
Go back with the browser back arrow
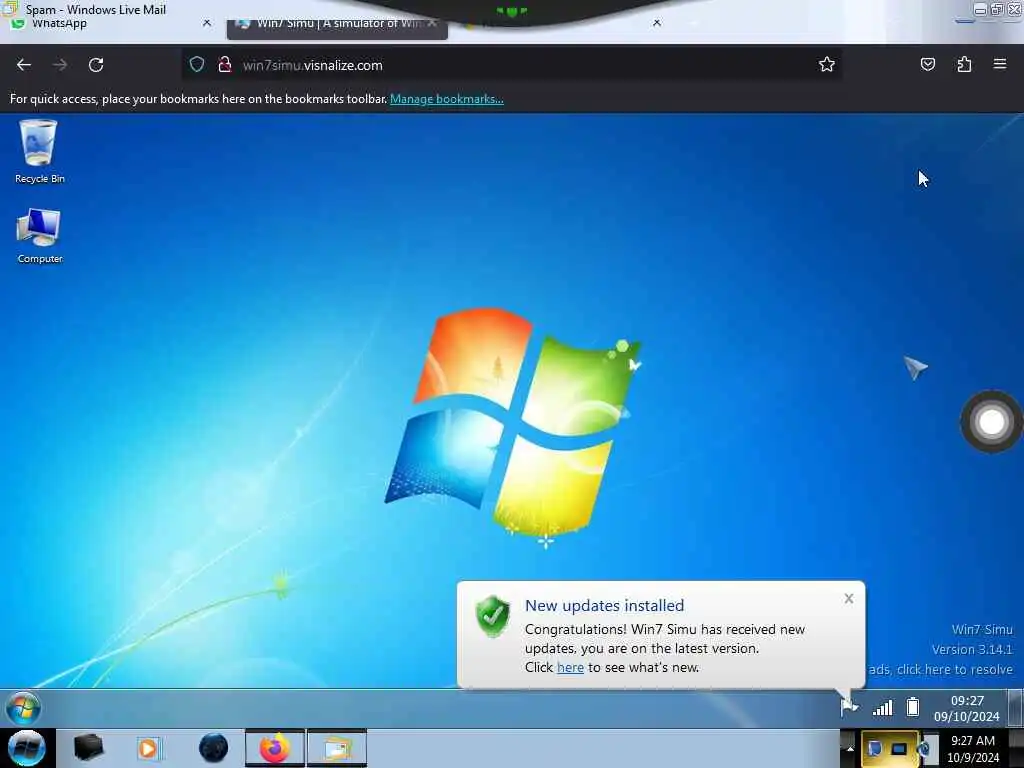(x=24, y=65)
